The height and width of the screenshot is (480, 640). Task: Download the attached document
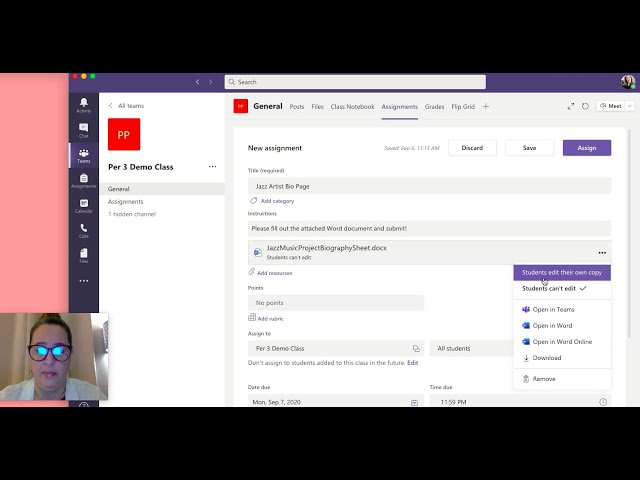562,358
